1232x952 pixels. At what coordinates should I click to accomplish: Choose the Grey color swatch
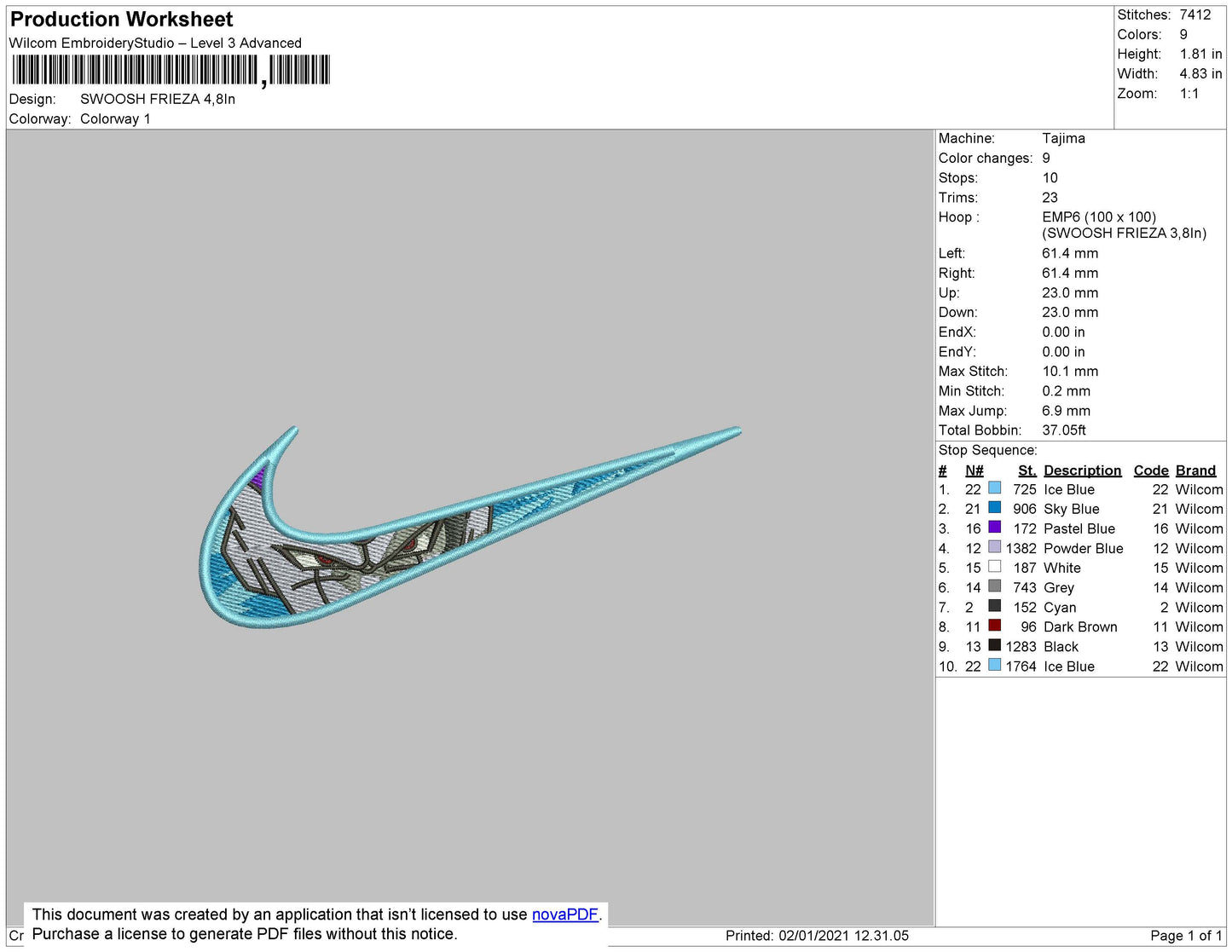[x=994, y=586]
